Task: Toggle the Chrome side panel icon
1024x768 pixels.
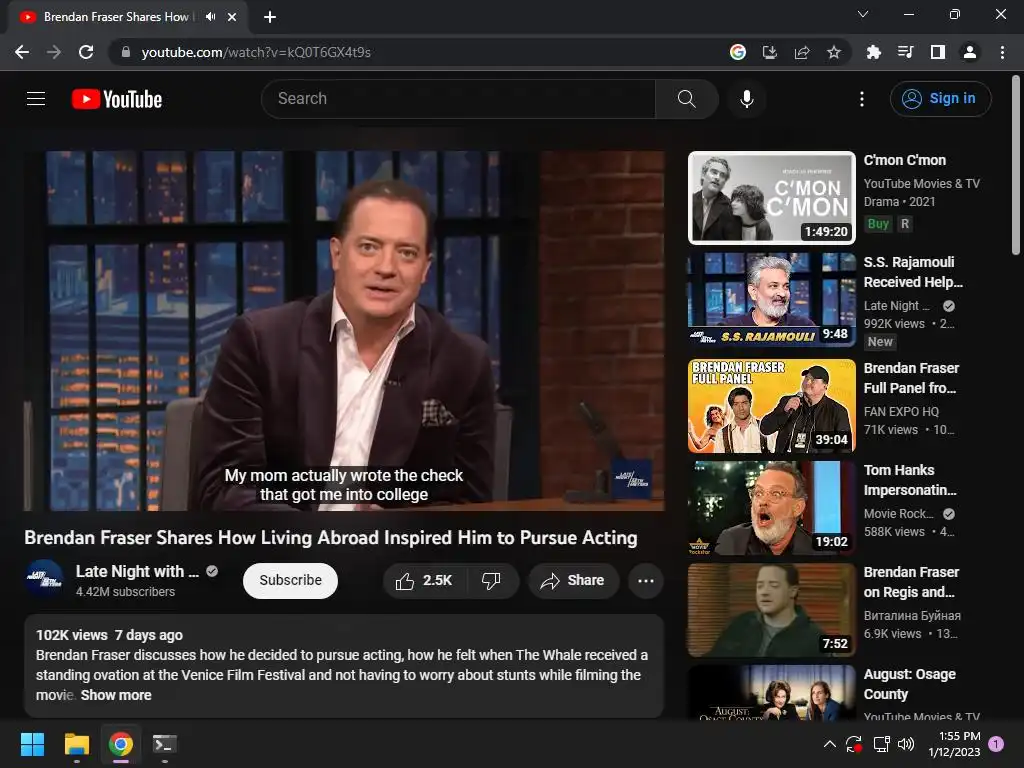Action: (x=938, y=52)
